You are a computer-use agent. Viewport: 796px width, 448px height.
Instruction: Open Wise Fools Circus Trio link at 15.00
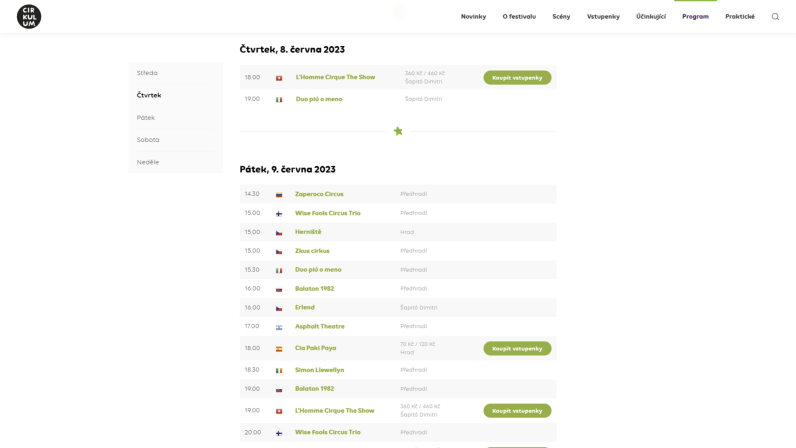point(327,213)
